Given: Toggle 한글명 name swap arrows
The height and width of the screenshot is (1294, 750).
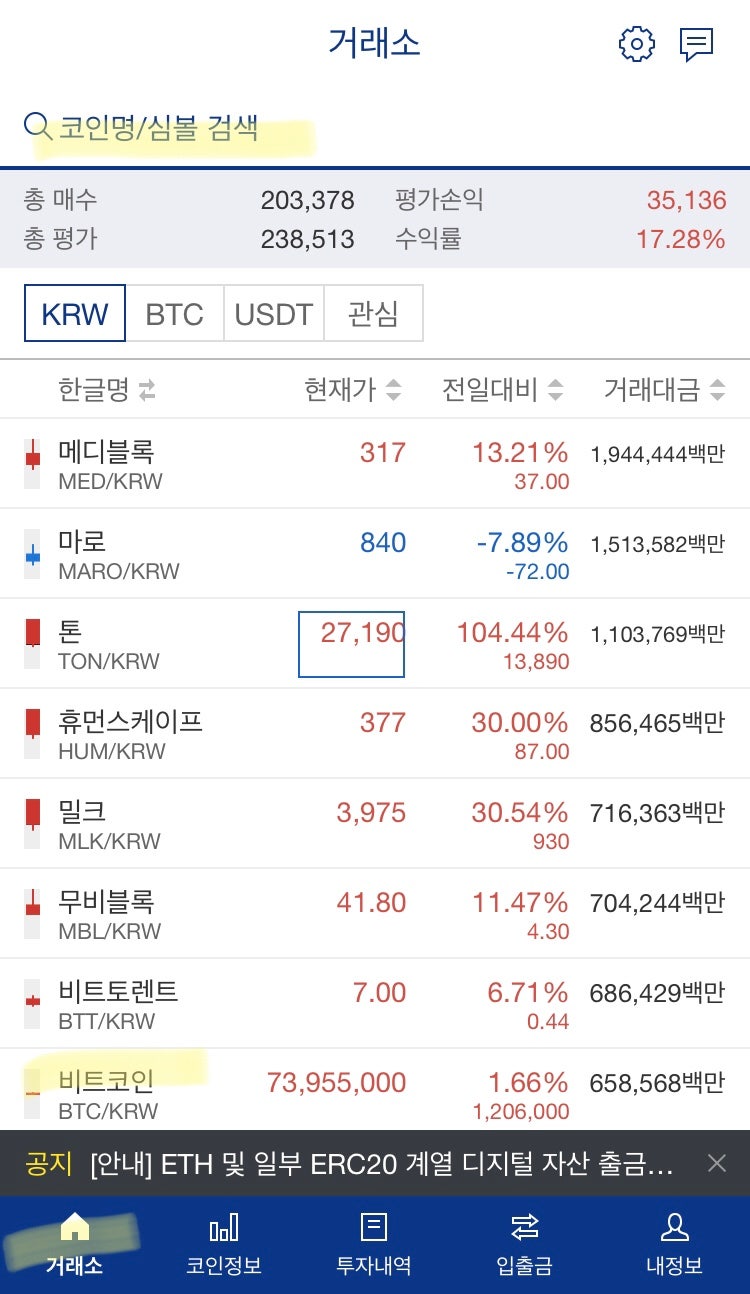Looking at the screenshot, I should 147,390.
